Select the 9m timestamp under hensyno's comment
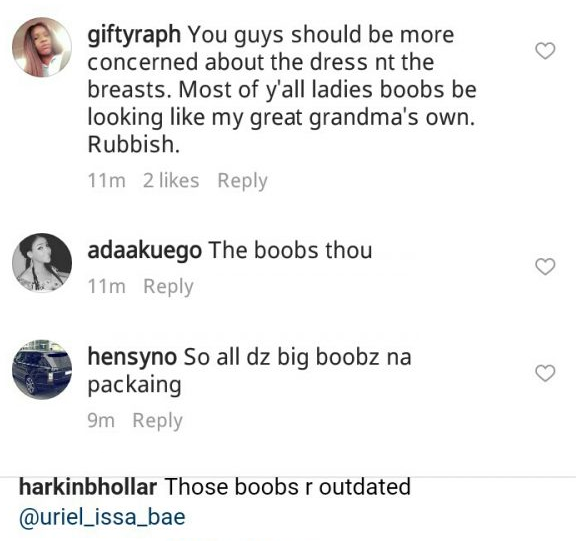 [x=101, y=421]
